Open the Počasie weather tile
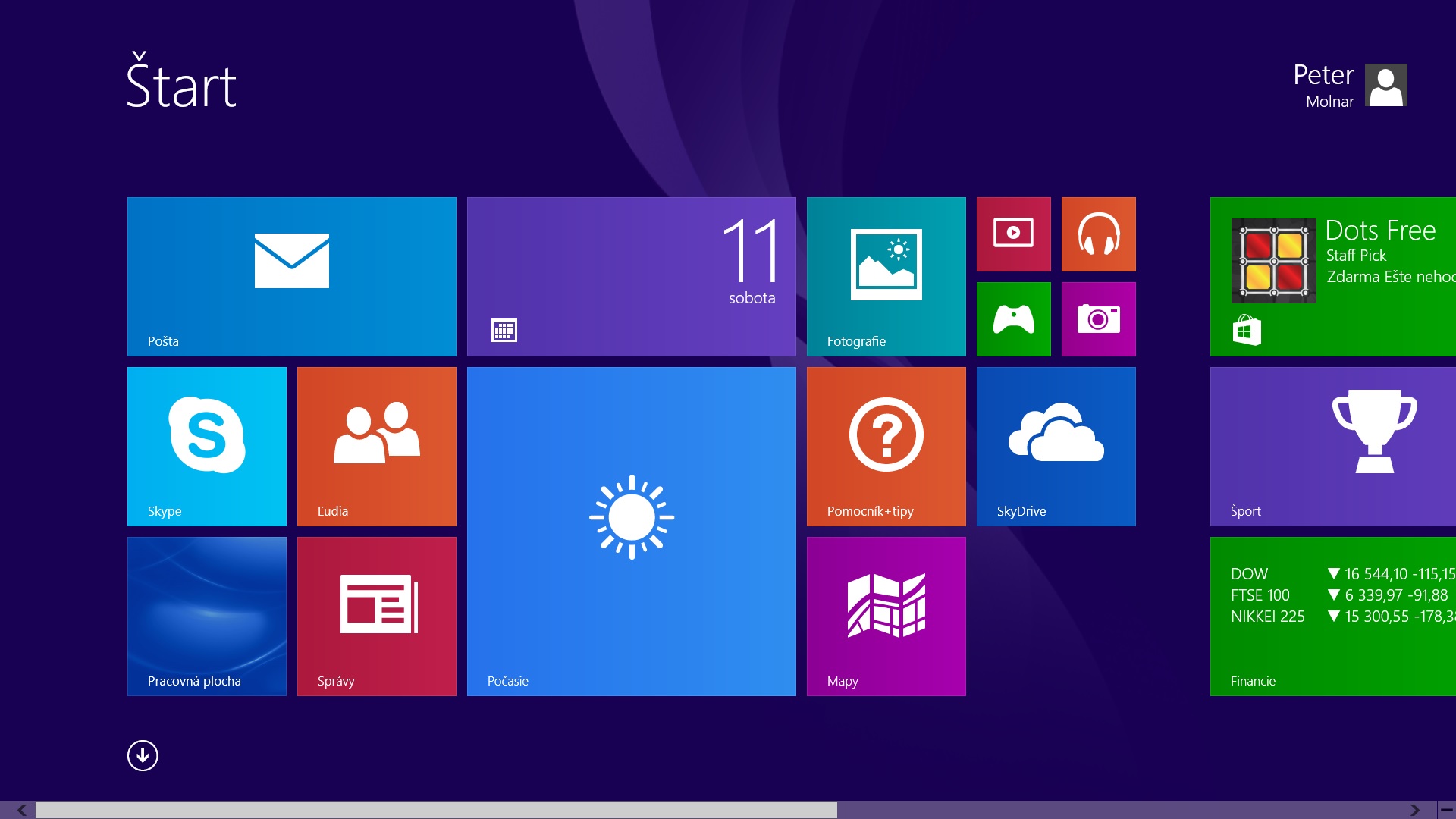This screenshot has height=819, width=1456. (632, 532)
